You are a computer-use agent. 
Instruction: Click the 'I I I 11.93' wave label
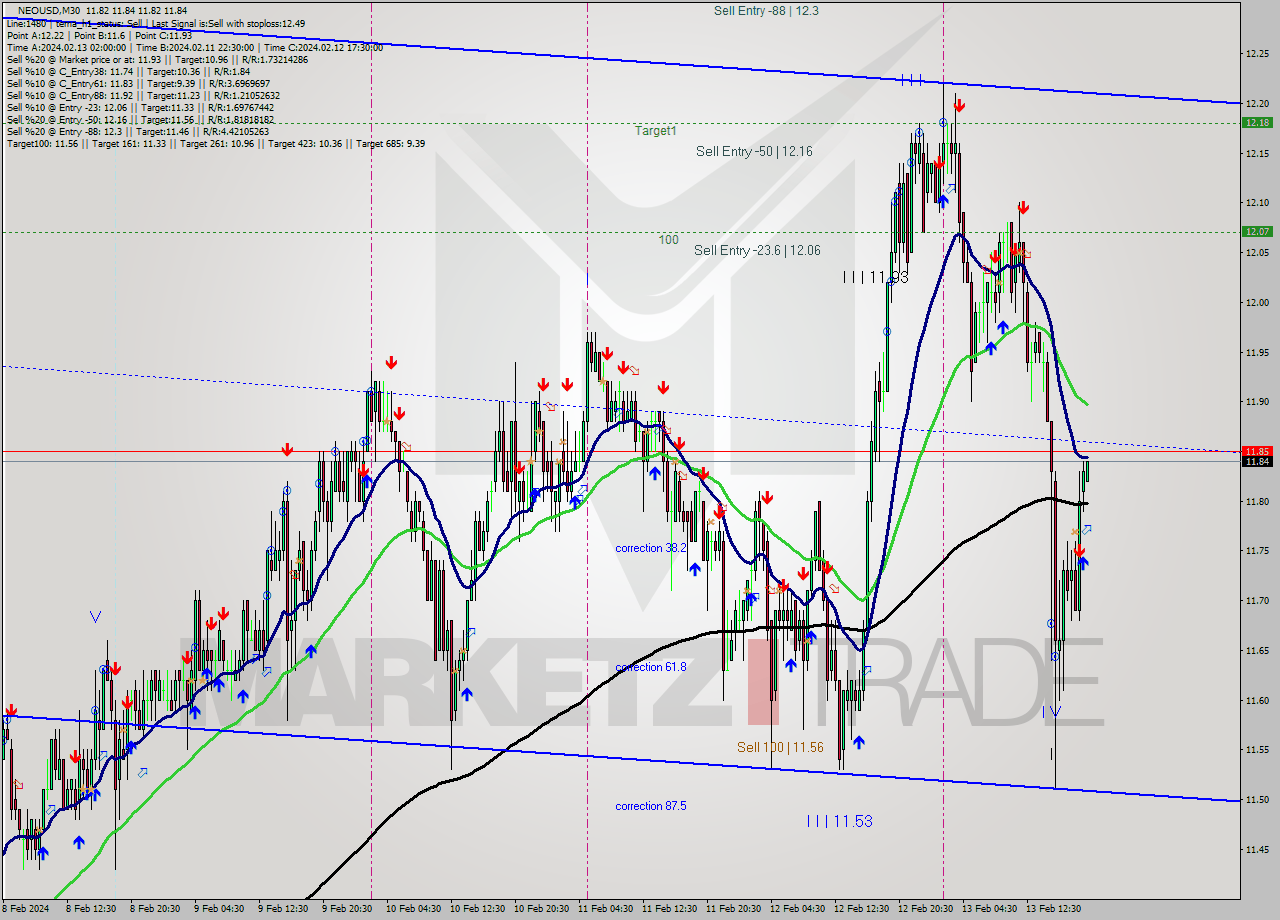(875, 277)
